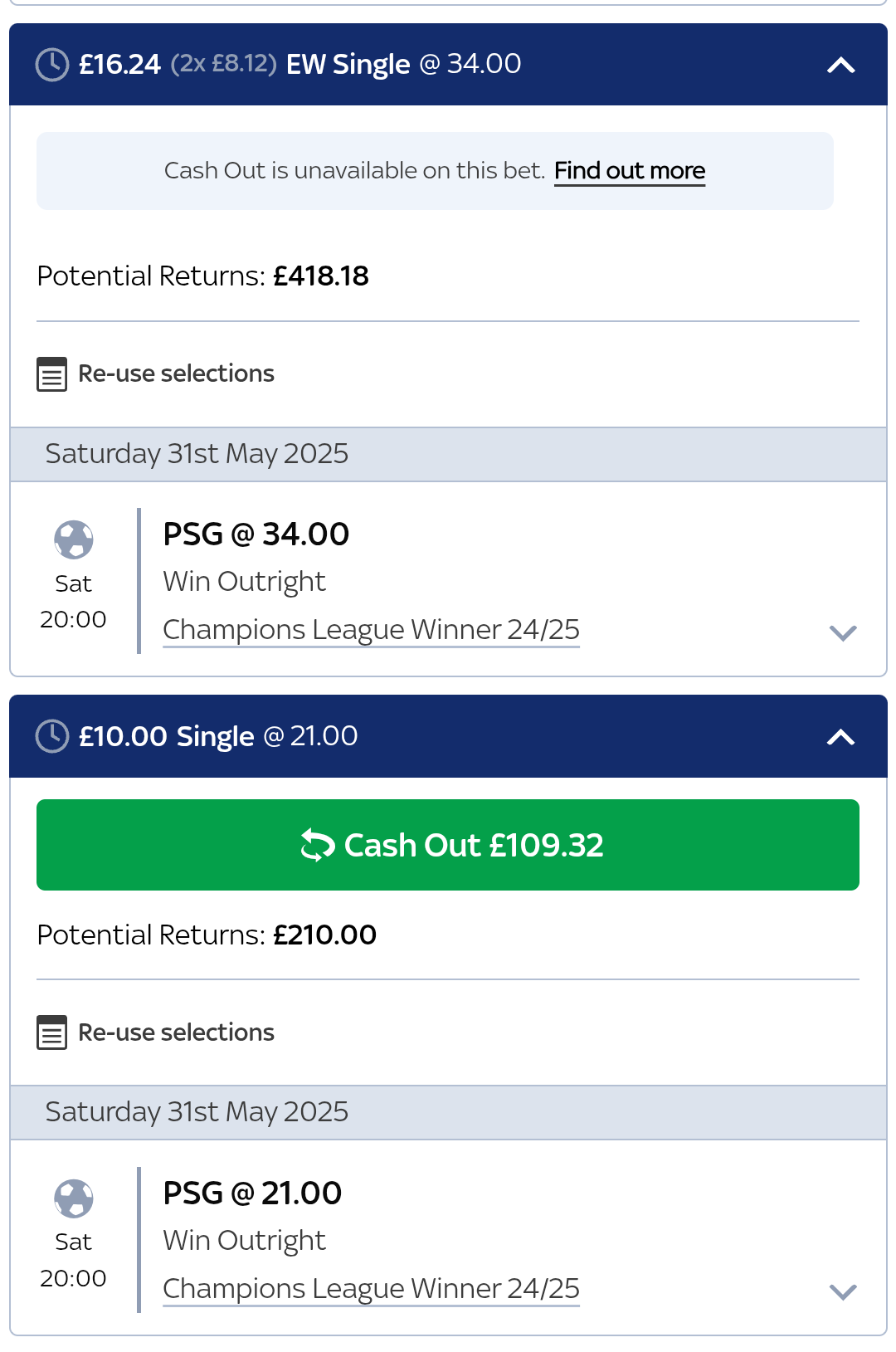Viewport: 896px width, 1352px height.
Task: Click re-use selections icon under £210.00 returns
Action: point(51,1032)
